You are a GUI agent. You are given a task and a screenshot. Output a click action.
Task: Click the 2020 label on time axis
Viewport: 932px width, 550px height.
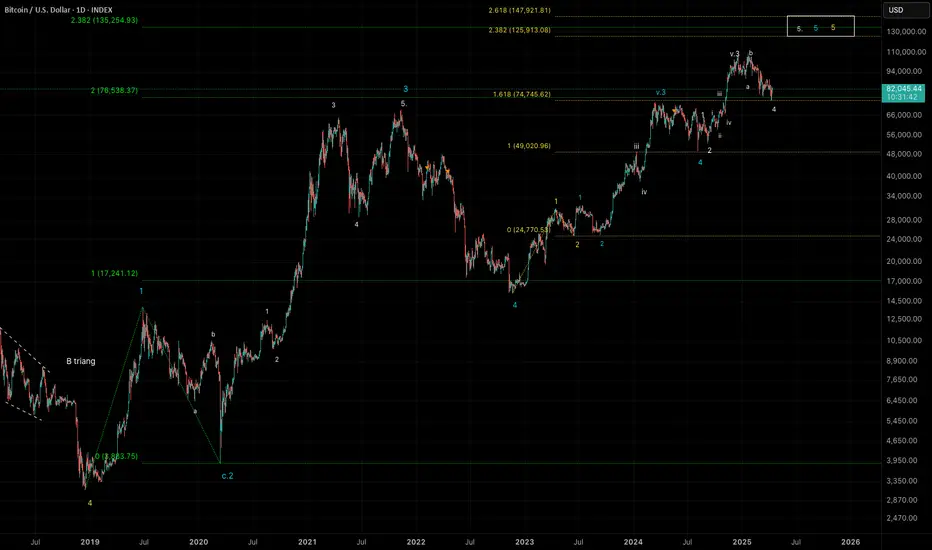(x=199, y=542)
